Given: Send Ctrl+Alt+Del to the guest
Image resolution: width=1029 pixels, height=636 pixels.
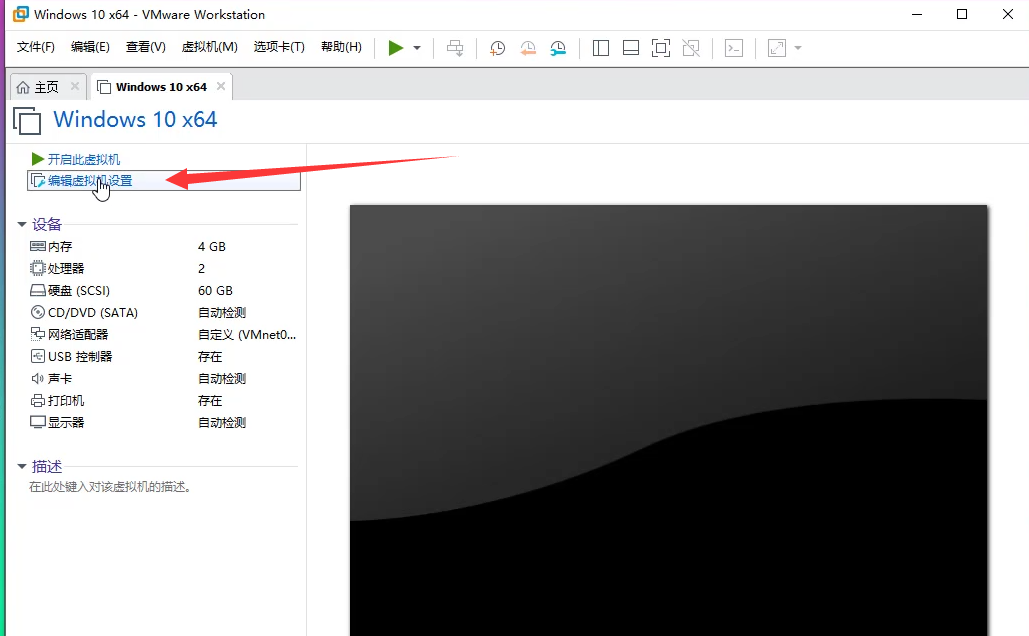Looking at the screenshot, I should tap(455, 47).
